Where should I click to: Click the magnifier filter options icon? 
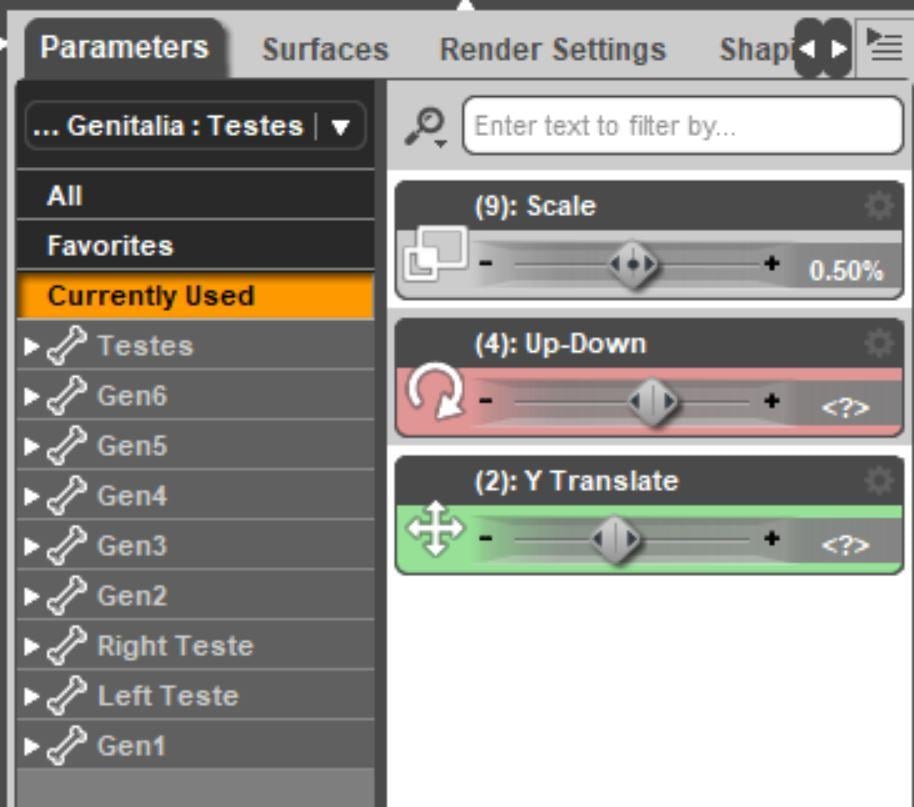(x=427, y=126)
